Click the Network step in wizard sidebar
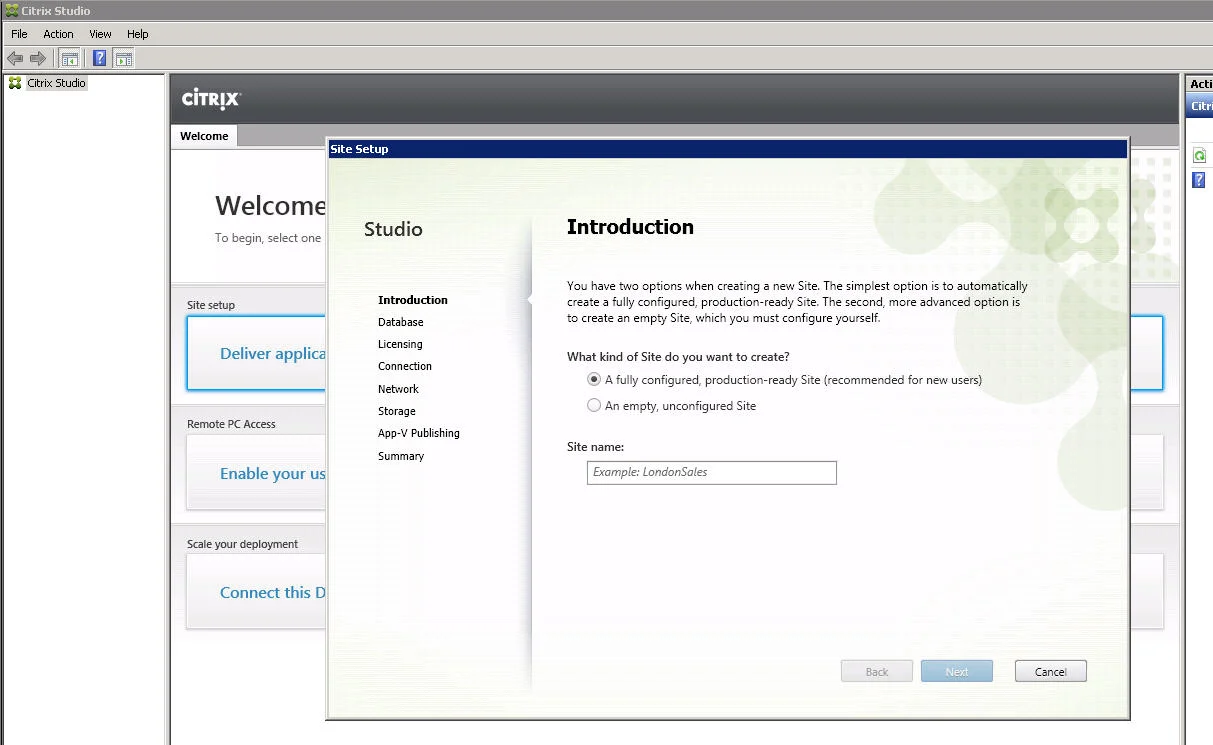The height and width of the screenshot is (745, 1213). point(398,389)
